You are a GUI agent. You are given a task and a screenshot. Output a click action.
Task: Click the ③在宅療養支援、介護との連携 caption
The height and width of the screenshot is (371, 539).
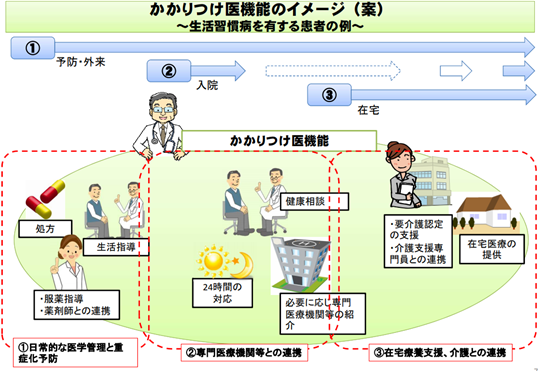tap(440, 352)
